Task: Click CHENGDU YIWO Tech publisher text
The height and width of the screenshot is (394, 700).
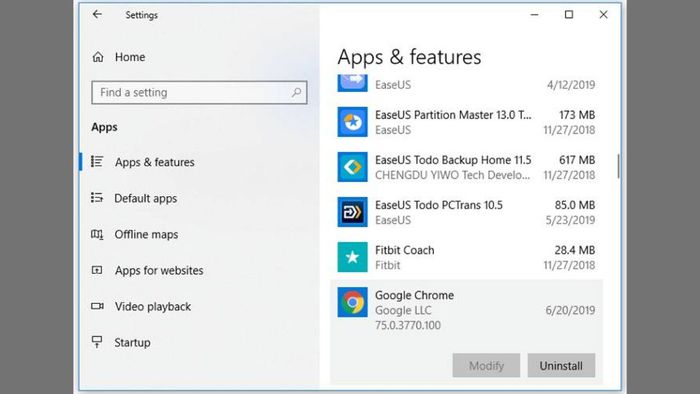Action: pyautogui.click(x=452, y=175)
